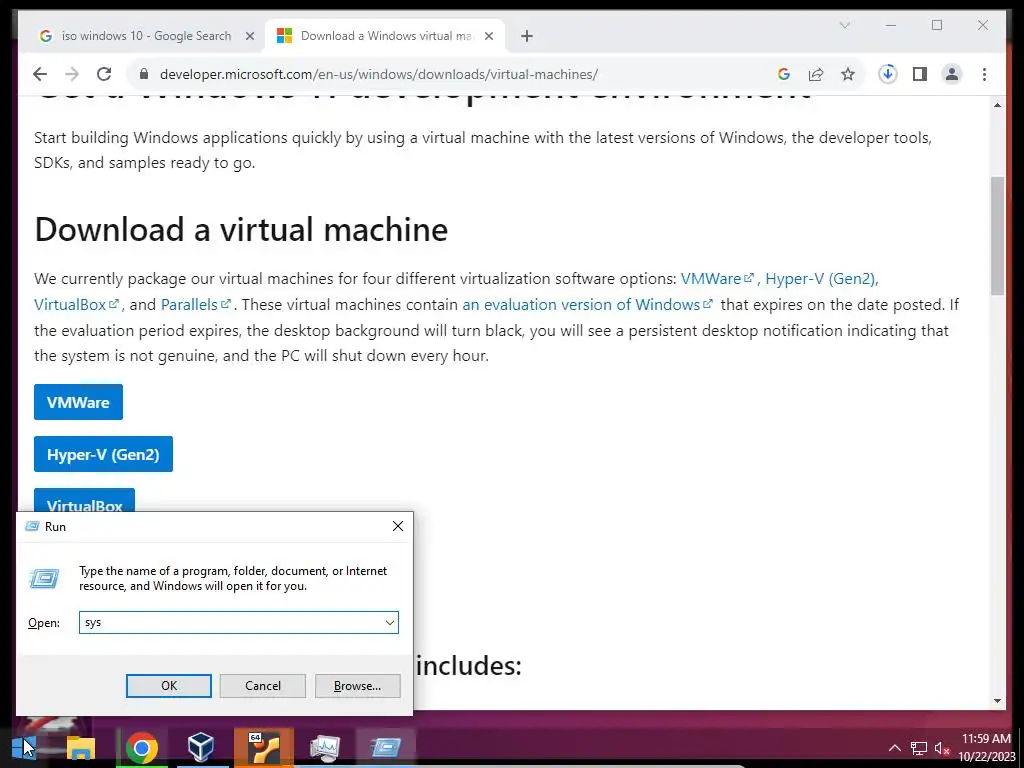Screen dimensions: 1024x768
Task: Click the address bar URL
Action: pyautogui.click(x=379, y=74)
